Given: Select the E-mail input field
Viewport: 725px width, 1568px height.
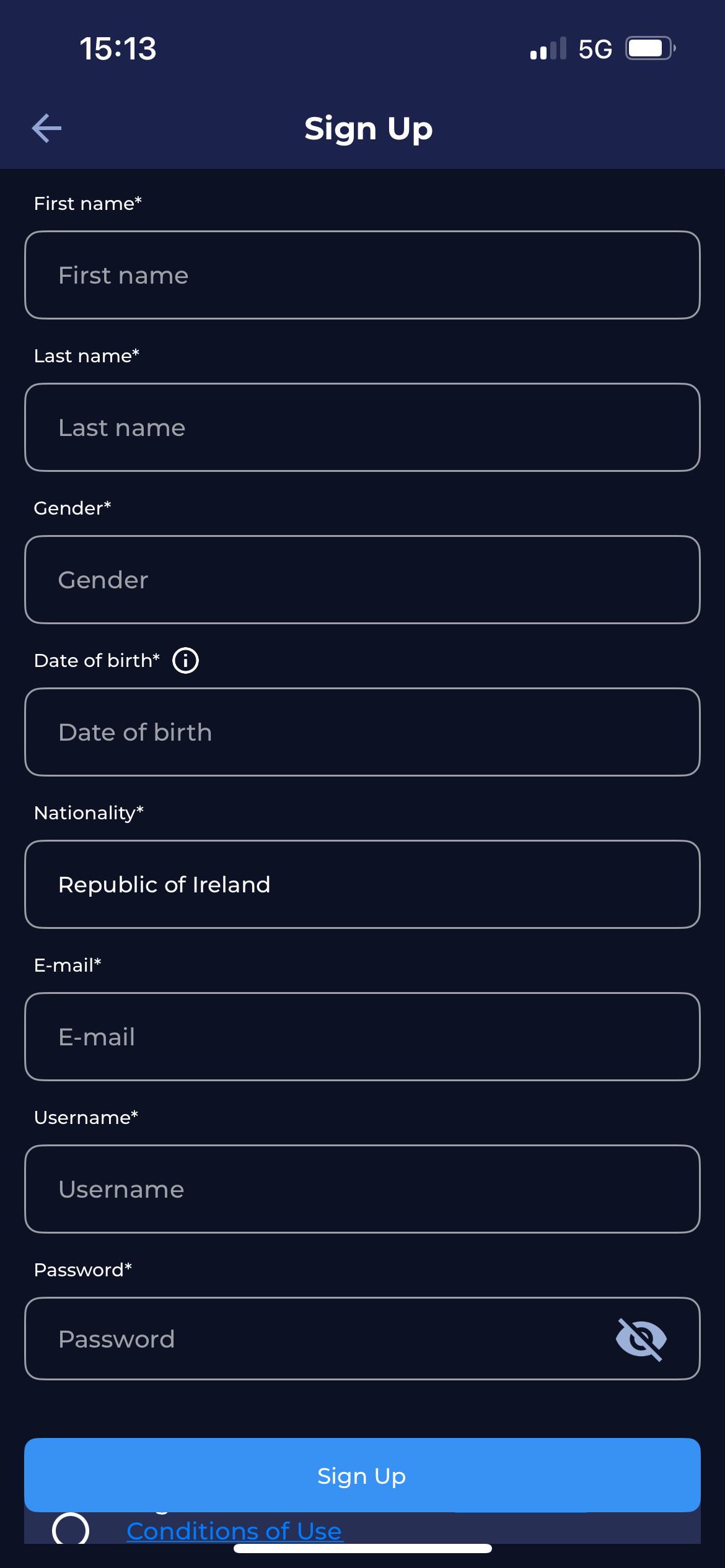Looking at the screenshot, I should click(x=362, y=1037).
